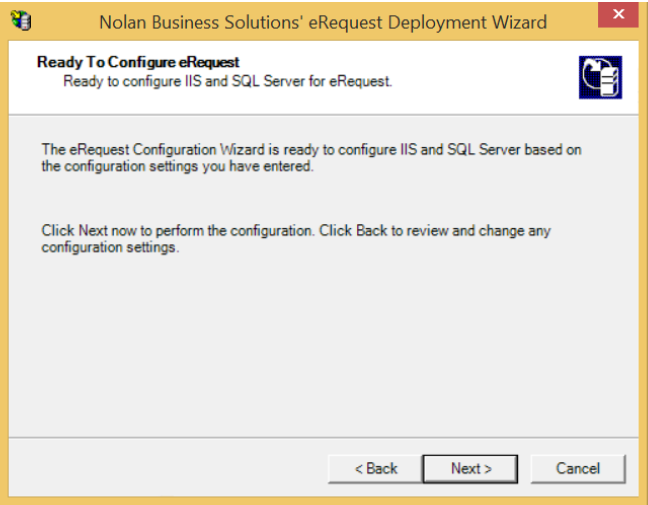The image size is (648, 505).
Task: Click the line starting 'The eRequest Configuration Wizard'
Action: coord(310,150)
